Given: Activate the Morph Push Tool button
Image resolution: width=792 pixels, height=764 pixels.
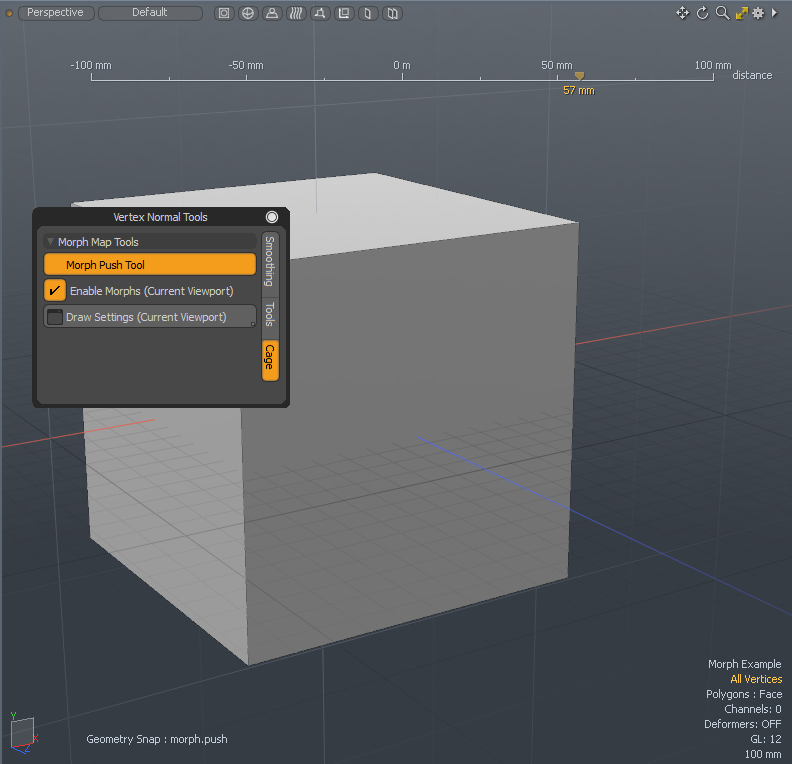Looking at the screenshot, I should (150, 265).
